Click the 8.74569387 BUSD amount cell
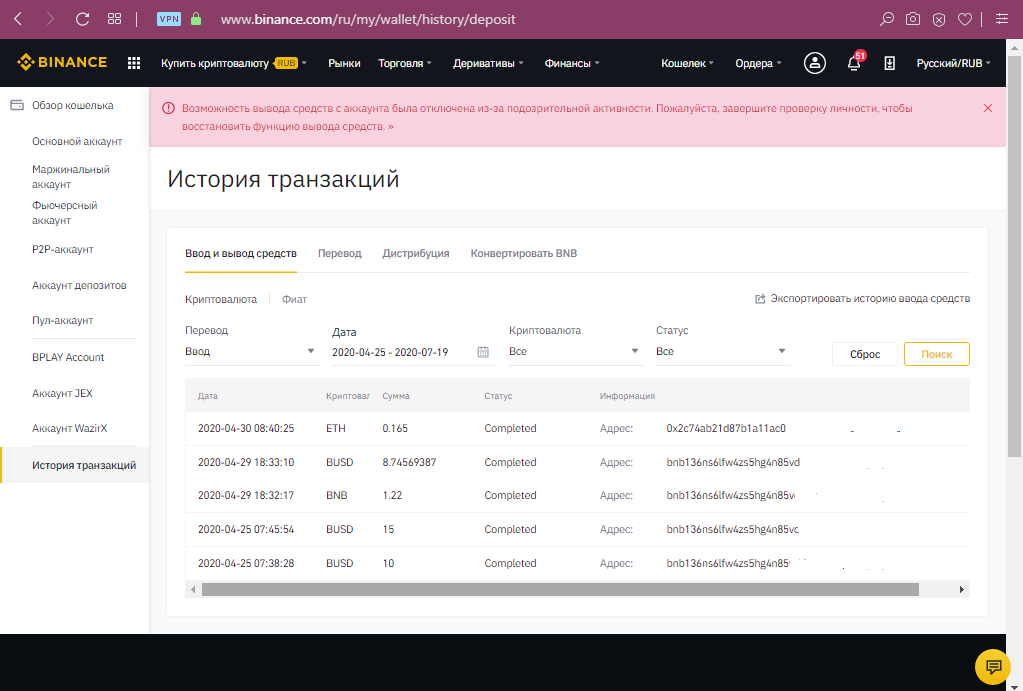Screen dimensions: 1023x691 tap(409, 463)
